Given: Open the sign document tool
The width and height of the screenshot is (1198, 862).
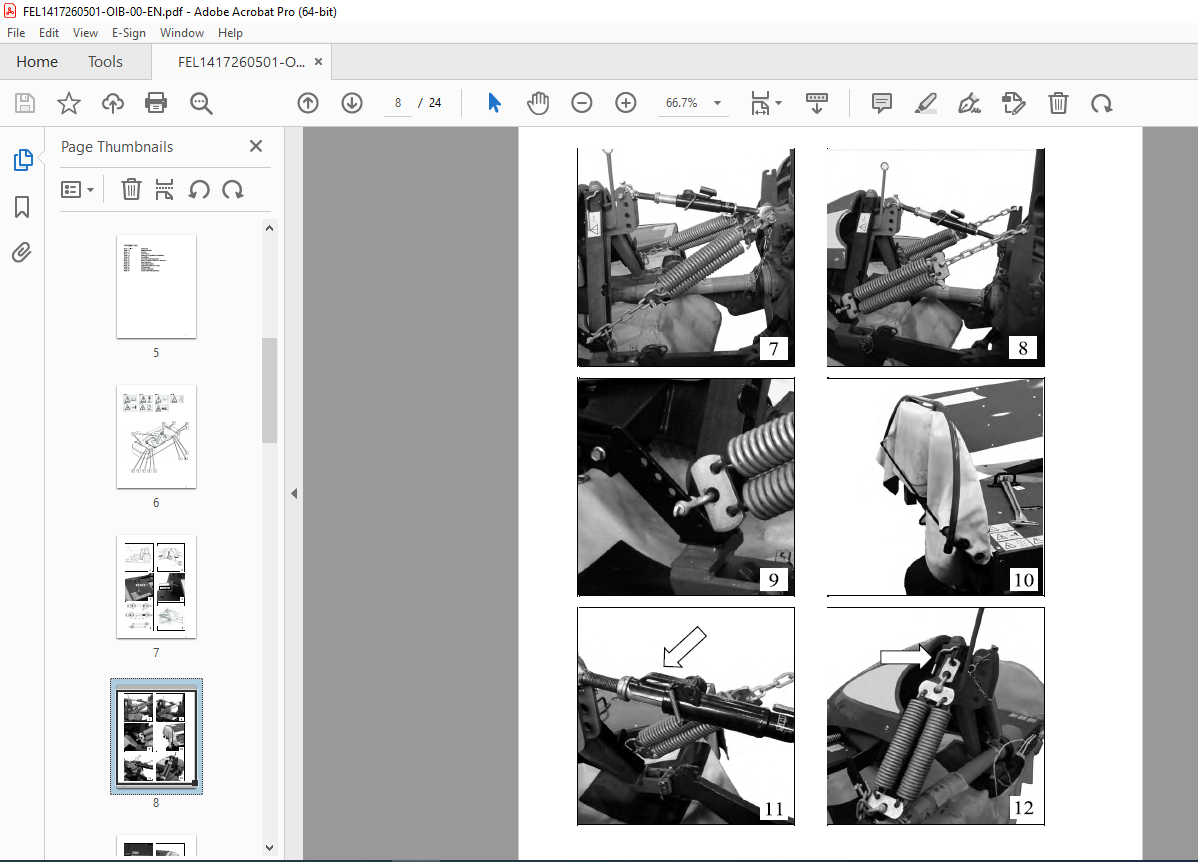Looking at the screenshot, I should click(970, 103).
